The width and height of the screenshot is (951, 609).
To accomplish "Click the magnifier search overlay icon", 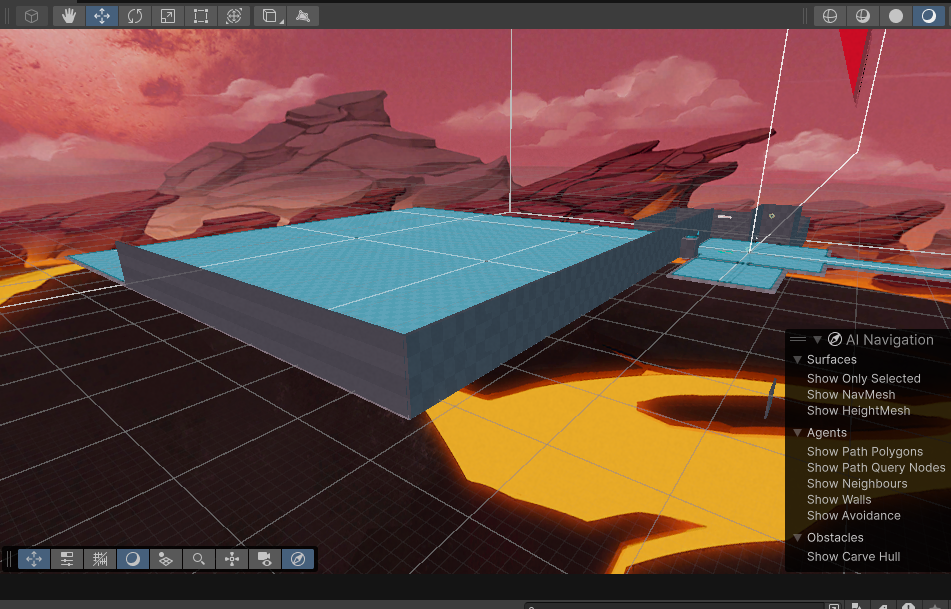I will (199, 559).
